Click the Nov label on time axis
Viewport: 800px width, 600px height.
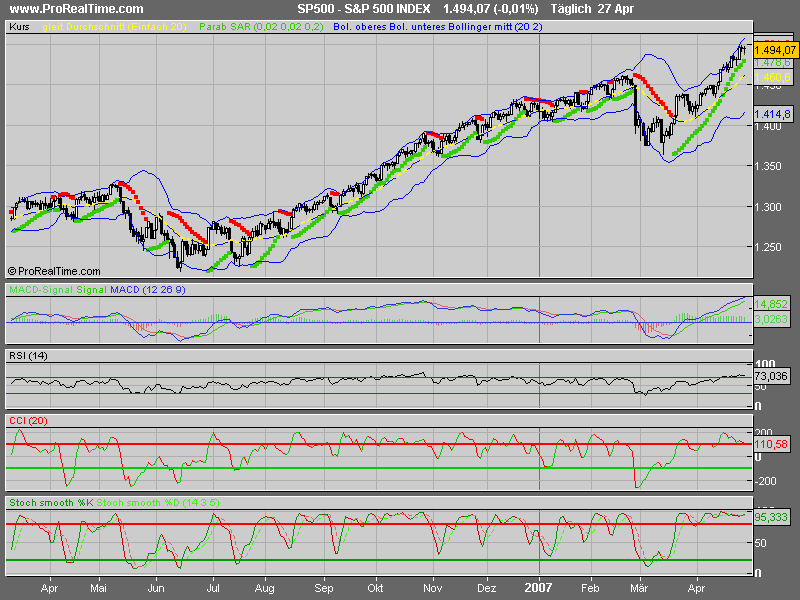(433, 588)
